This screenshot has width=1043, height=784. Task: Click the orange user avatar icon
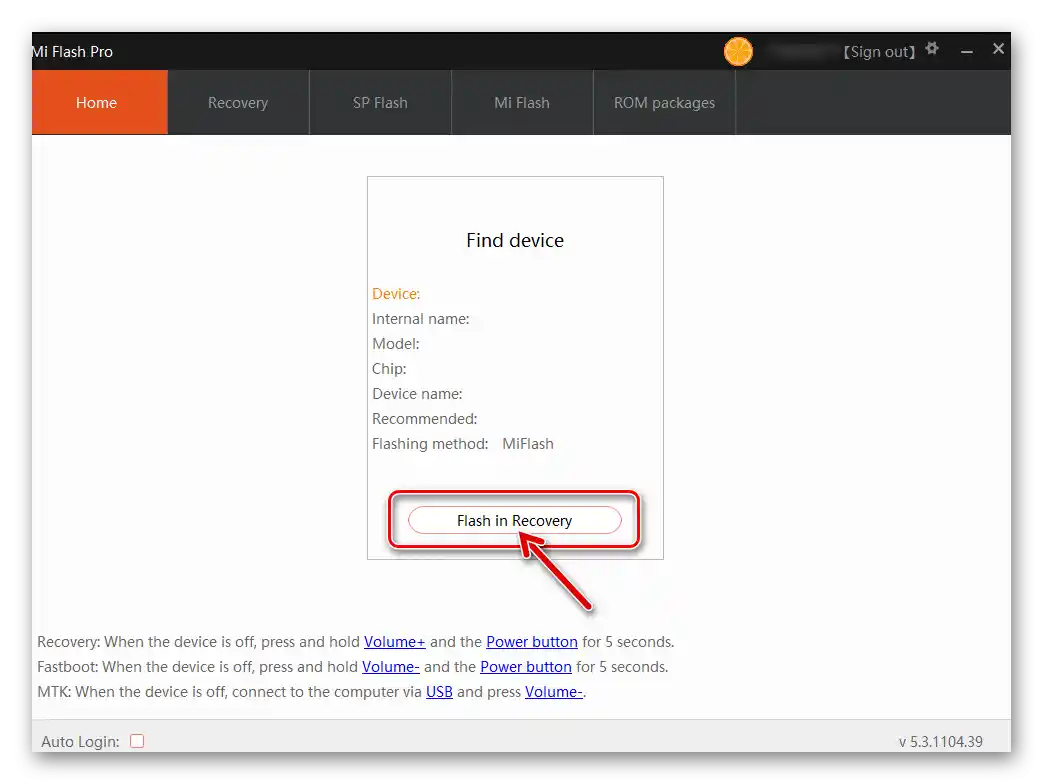click(738, 51)
